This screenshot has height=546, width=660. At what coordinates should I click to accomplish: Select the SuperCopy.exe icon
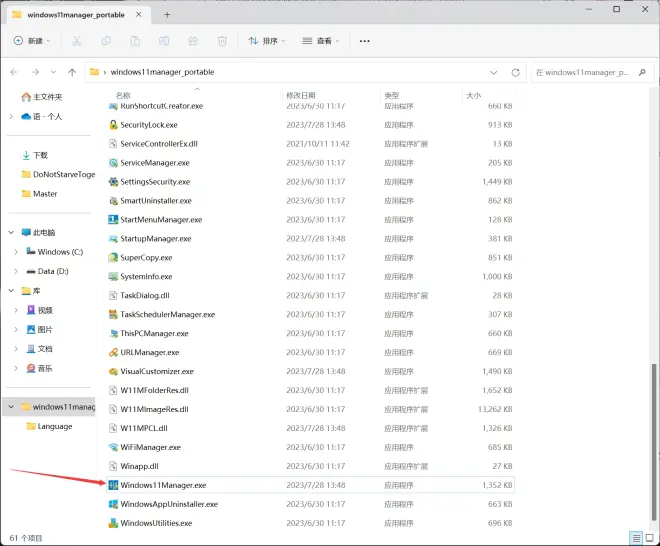[x=113, y=257]
